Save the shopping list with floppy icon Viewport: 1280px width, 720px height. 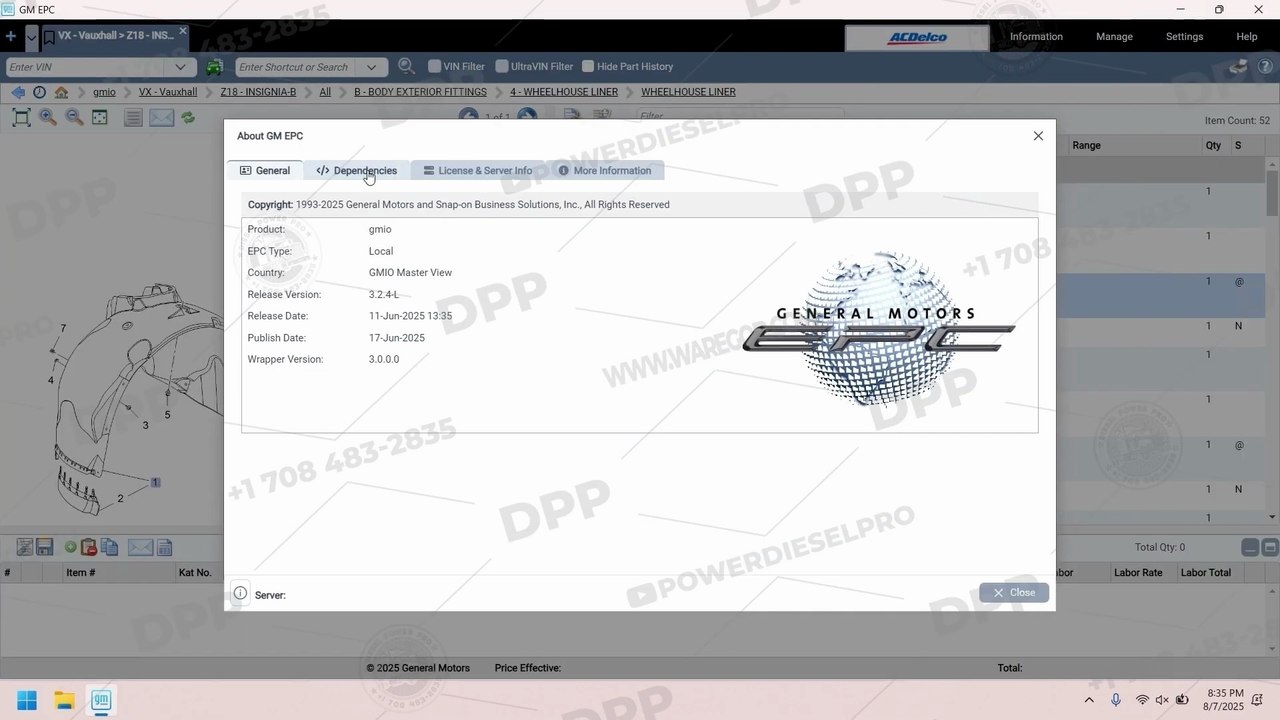point(44,548)
